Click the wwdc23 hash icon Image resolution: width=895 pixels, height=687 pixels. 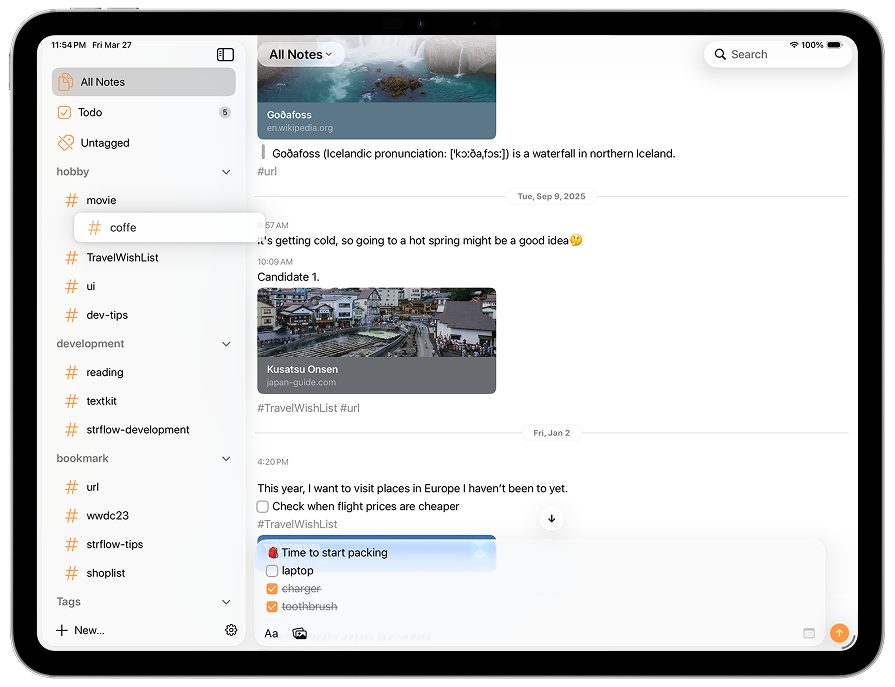(x=71, y=516)
